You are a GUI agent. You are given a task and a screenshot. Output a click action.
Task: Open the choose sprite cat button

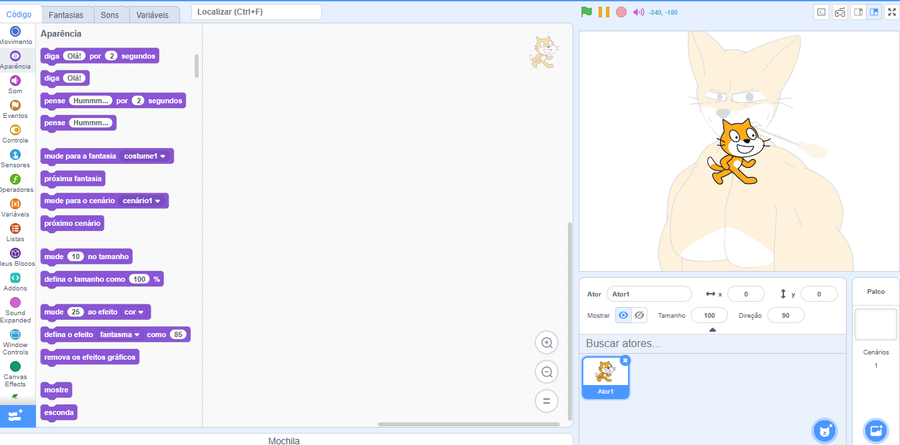(825, 430)
